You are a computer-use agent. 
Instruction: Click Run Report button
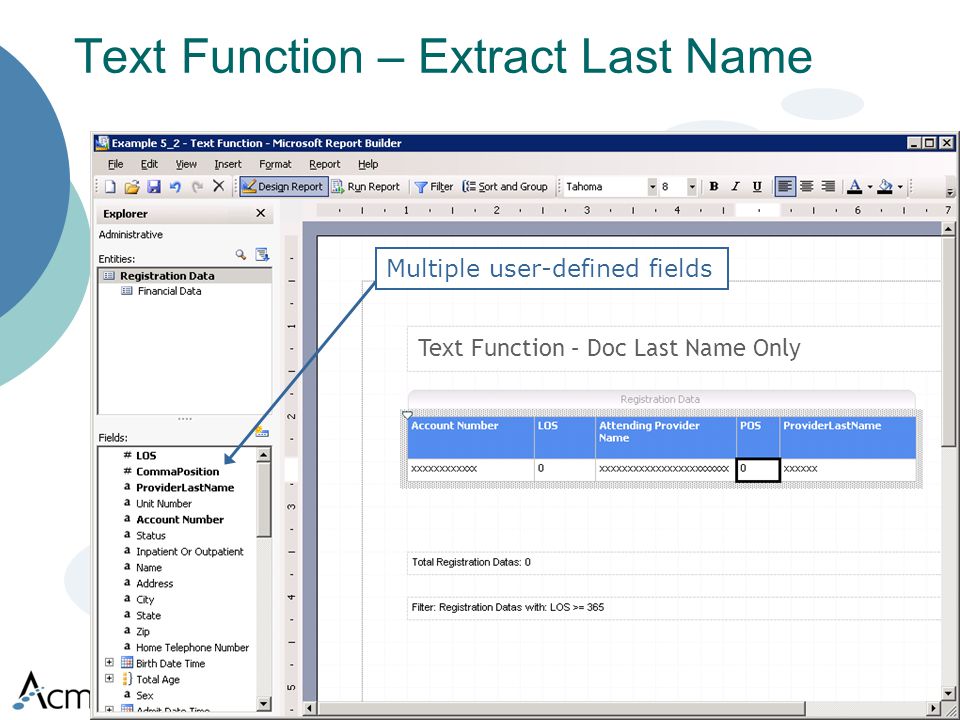(366, 187)
